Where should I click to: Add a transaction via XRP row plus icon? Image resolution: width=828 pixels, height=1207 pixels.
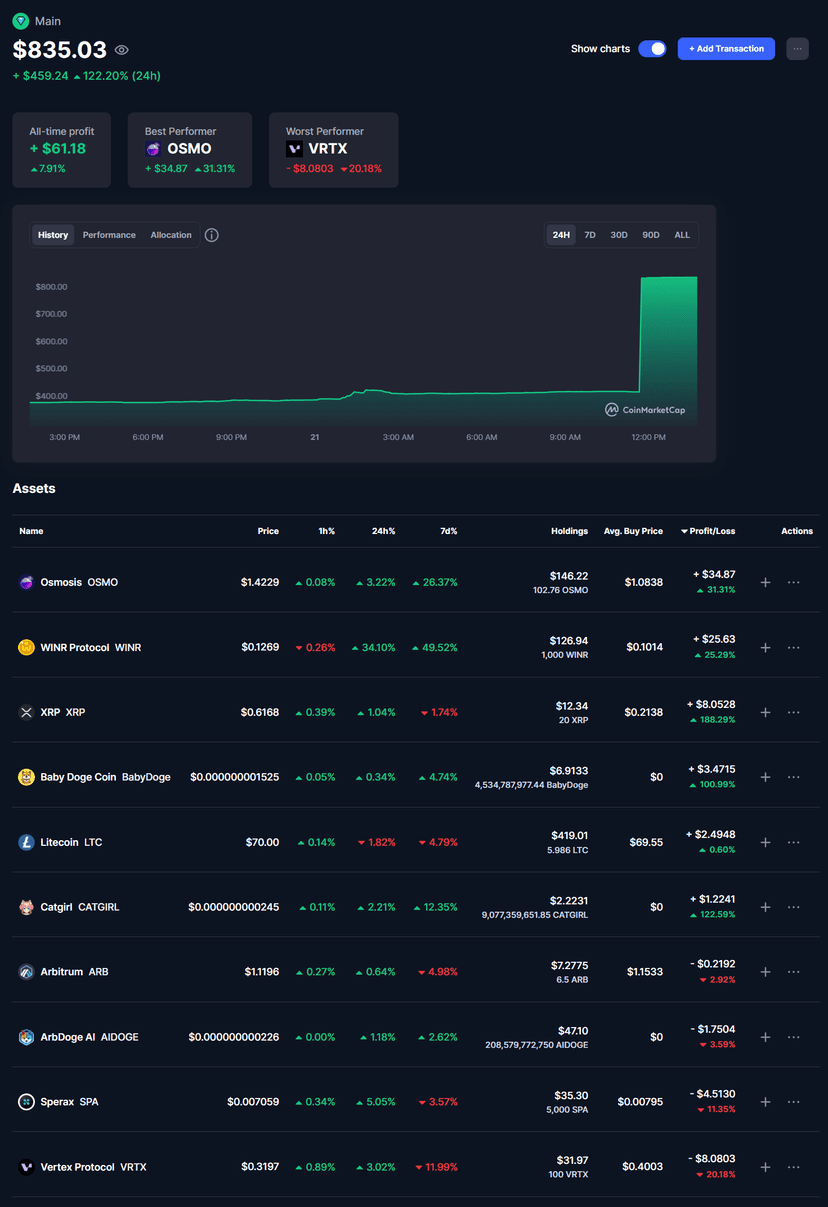click(x=765, y=712)
